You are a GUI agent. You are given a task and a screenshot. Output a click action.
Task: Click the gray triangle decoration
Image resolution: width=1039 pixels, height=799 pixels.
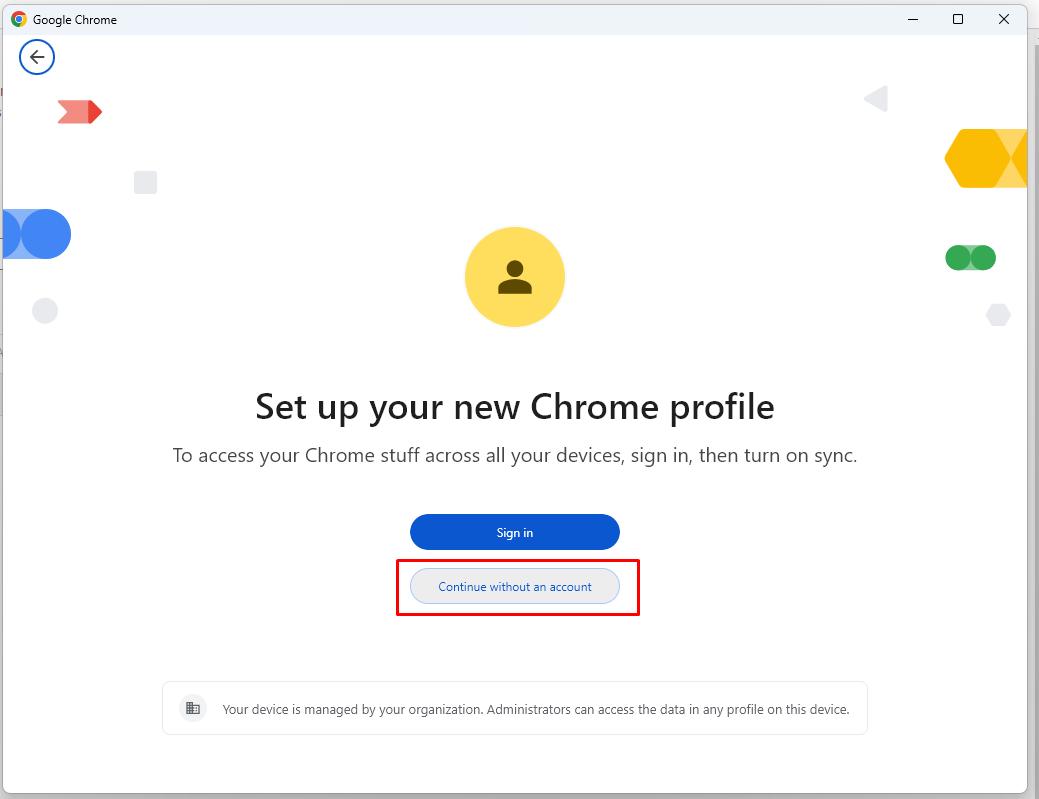876,99
